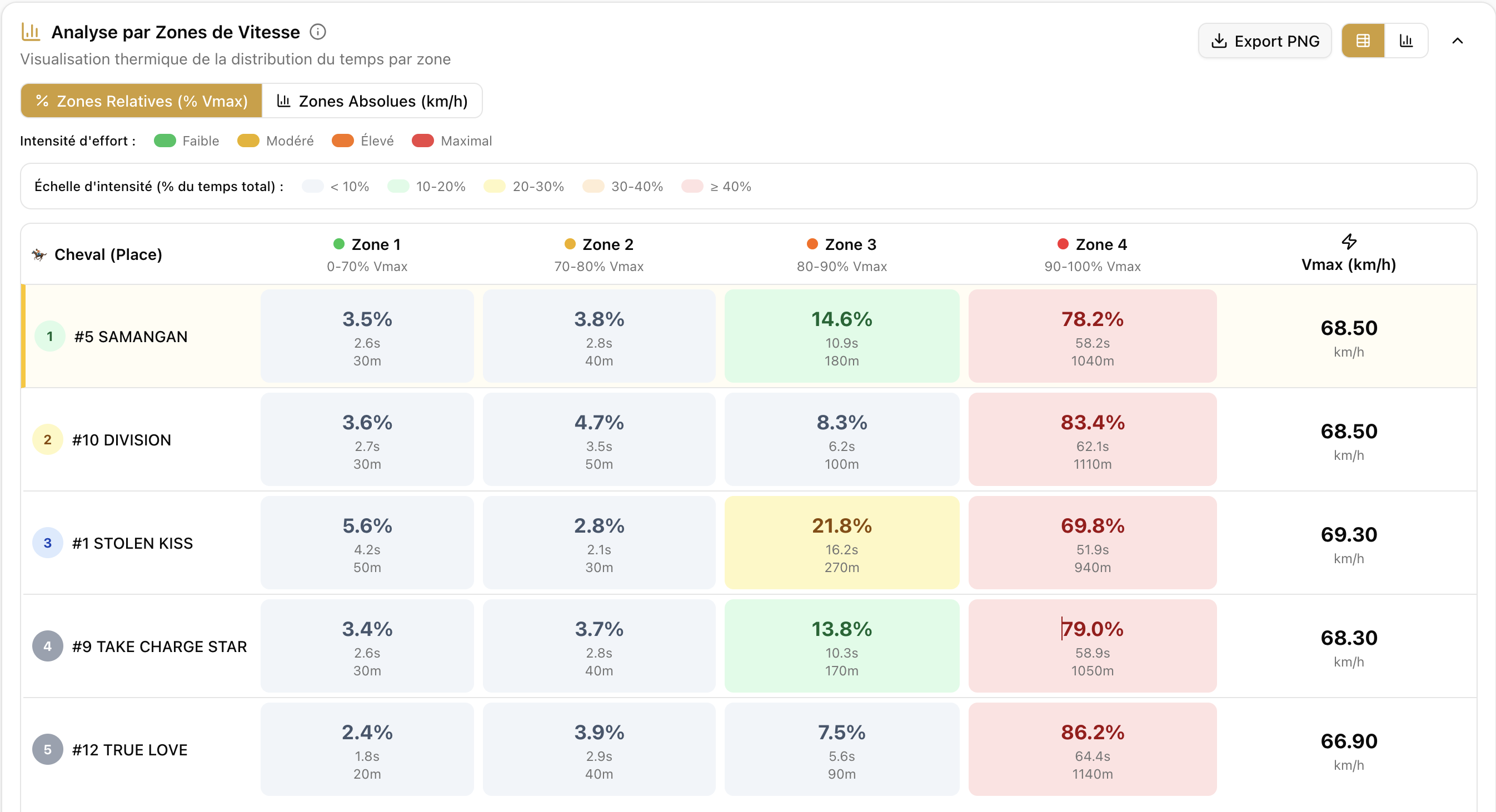Switch to table view
The width and height of the screenshot is (1496, 812).
click(x=1363, y=41)
